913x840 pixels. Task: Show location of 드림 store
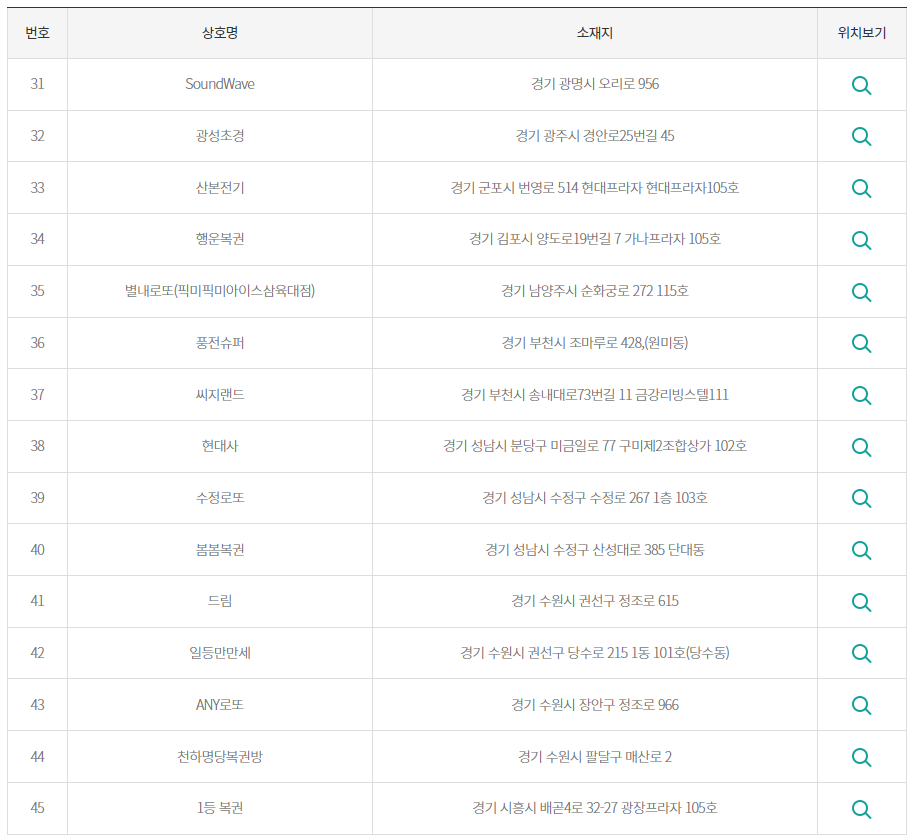pyautogui.click(x=861, y=602)
